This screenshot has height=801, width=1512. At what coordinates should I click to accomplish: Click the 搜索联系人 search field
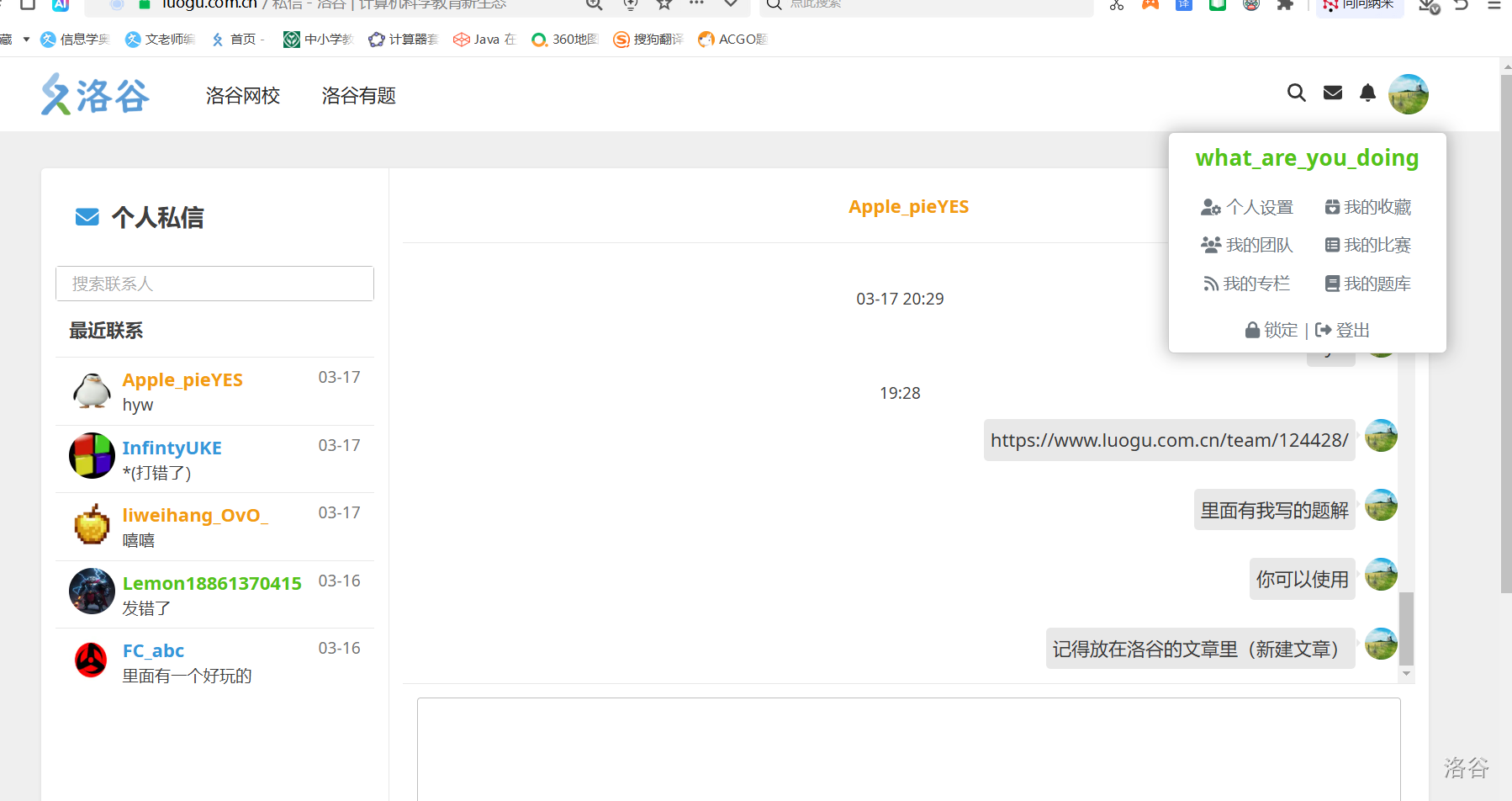(x=214, y=284)
